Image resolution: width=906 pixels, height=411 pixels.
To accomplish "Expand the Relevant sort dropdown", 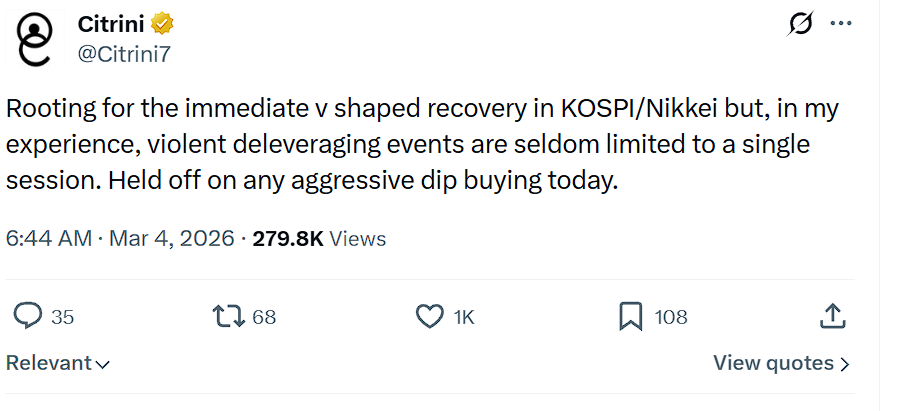I will pos(58,363).
